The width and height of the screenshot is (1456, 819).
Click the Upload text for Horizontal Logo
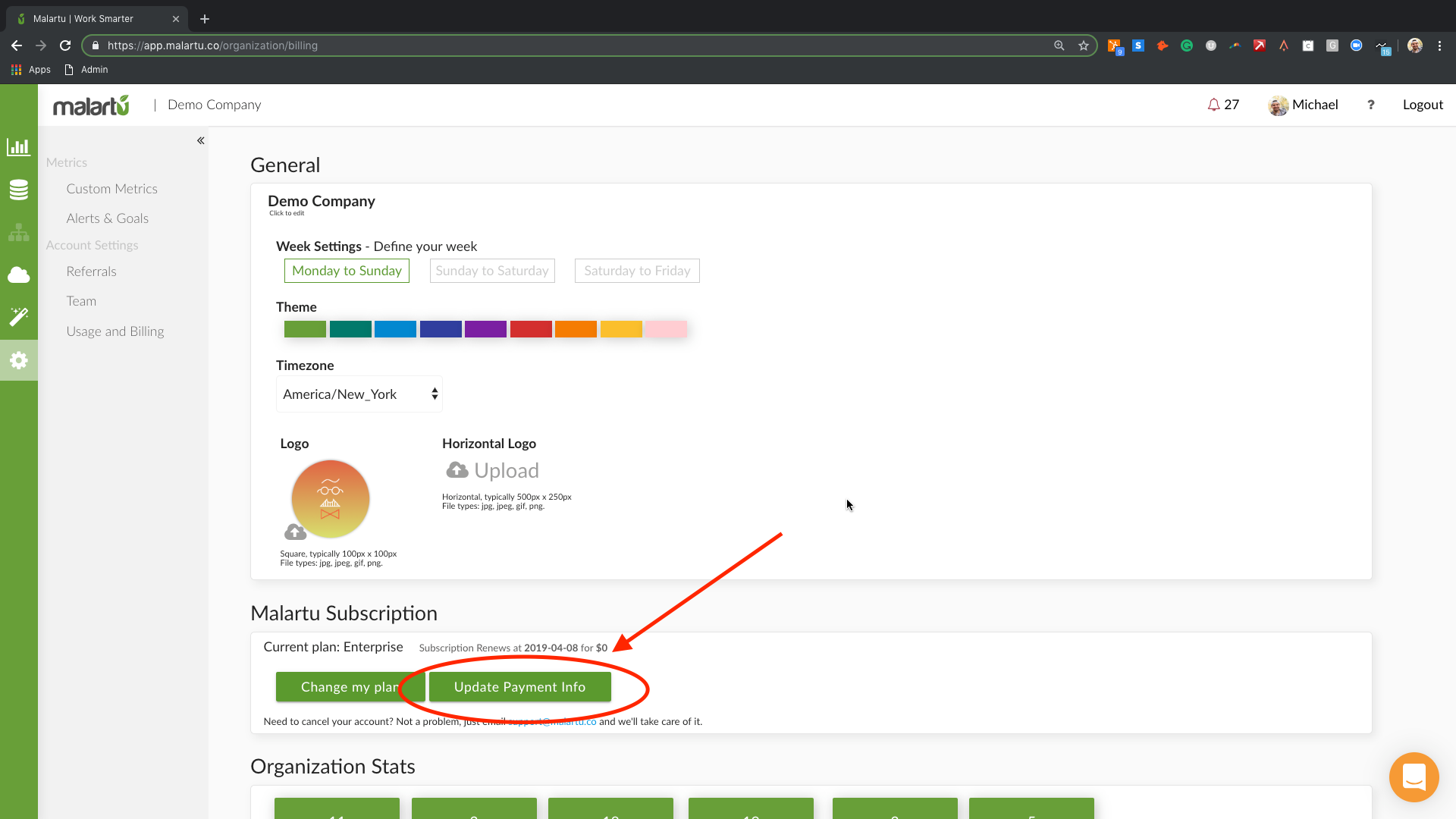point(507,470)
